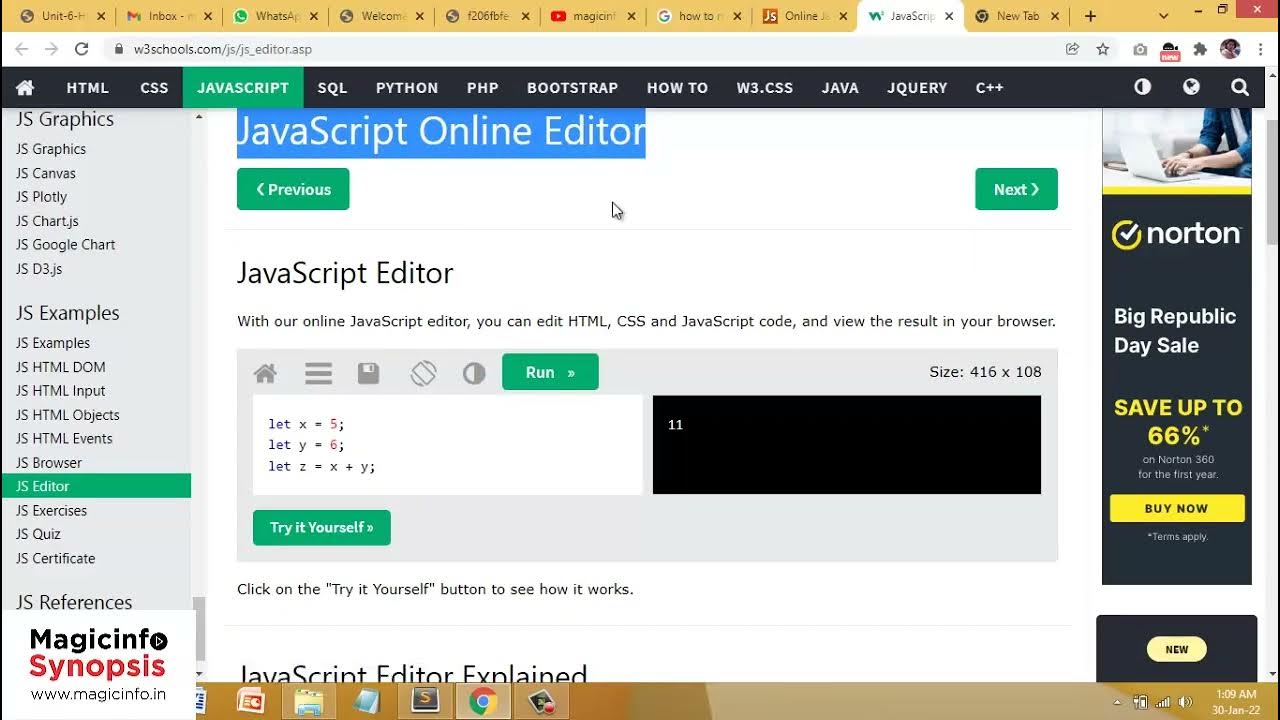Reload the page with refresh icon
1280x720 pixels.
coord(82,49)
